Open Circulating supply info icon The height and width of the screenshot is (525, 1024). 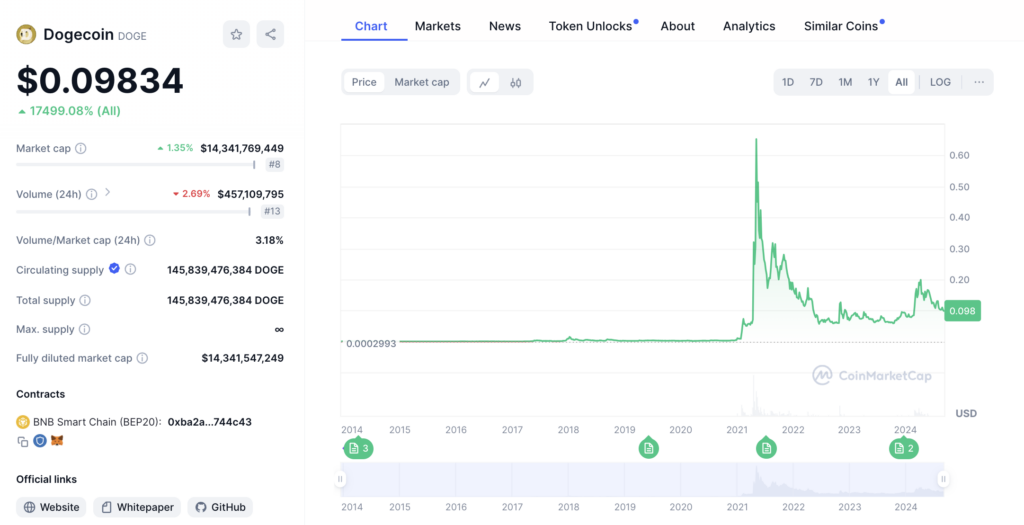tap(131, 269)
